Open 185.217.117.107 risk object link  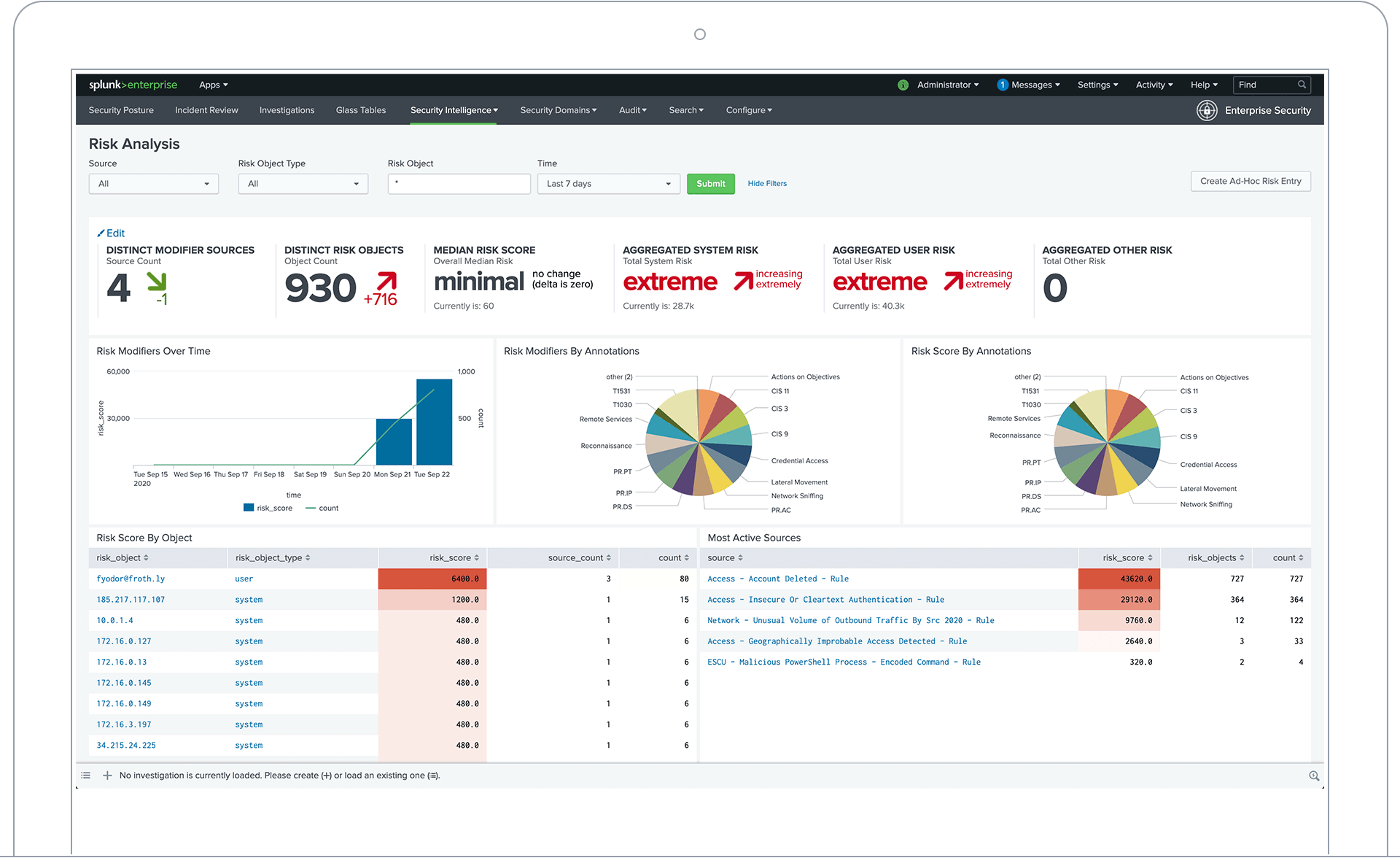131,600
